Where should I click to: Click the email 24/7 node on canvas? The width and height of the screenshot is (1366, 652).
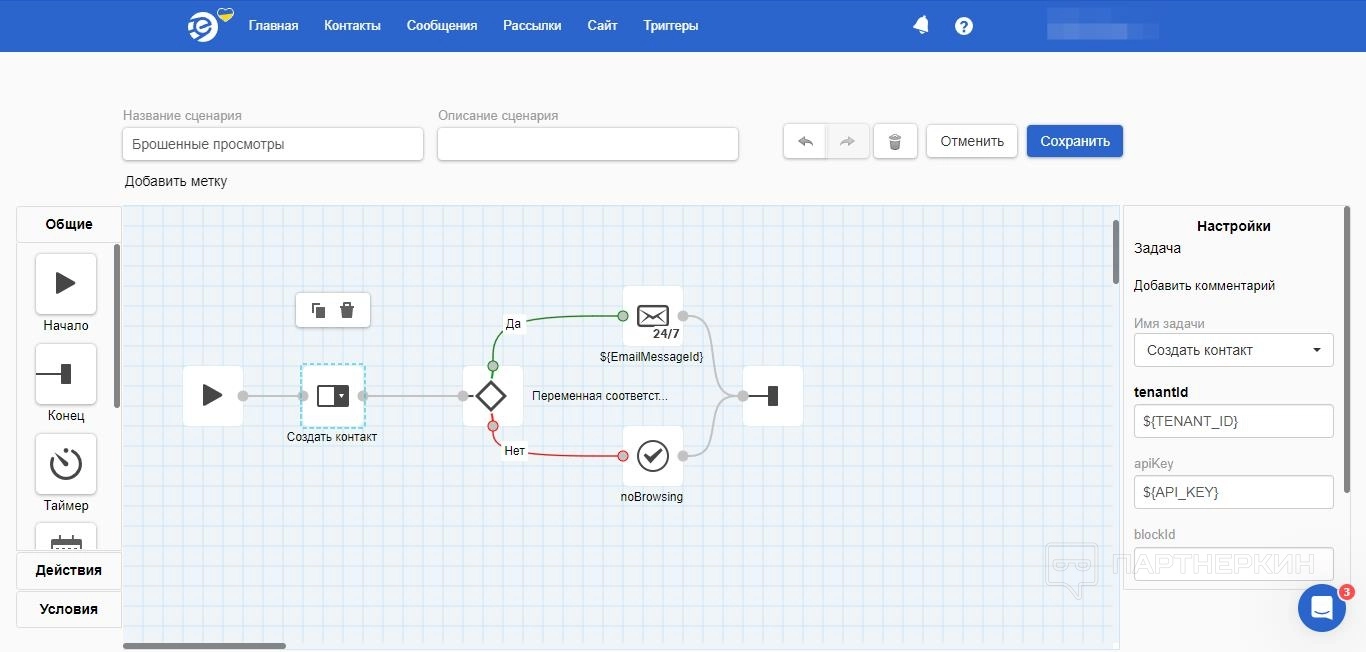653,316
